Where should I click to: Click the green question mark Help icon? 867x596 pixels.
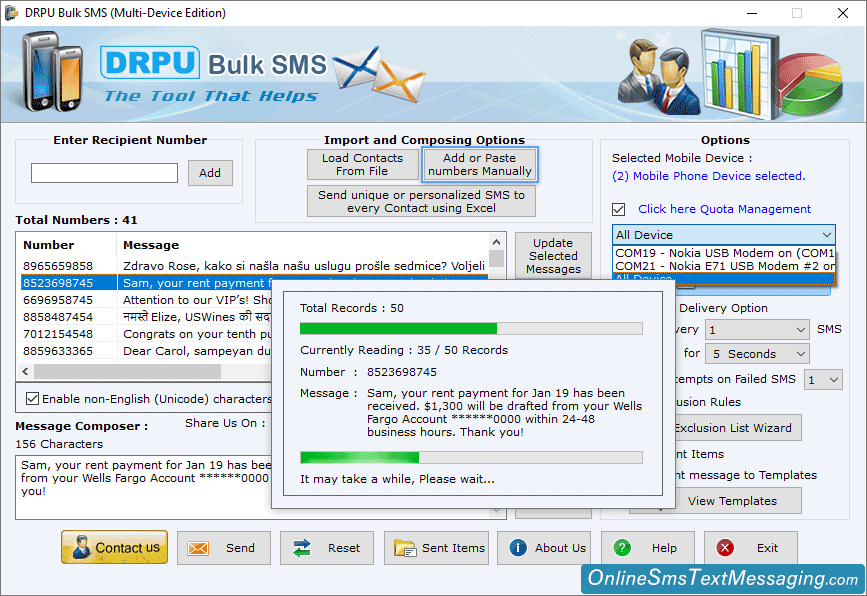pyautogui.click(x=622, y=547)
